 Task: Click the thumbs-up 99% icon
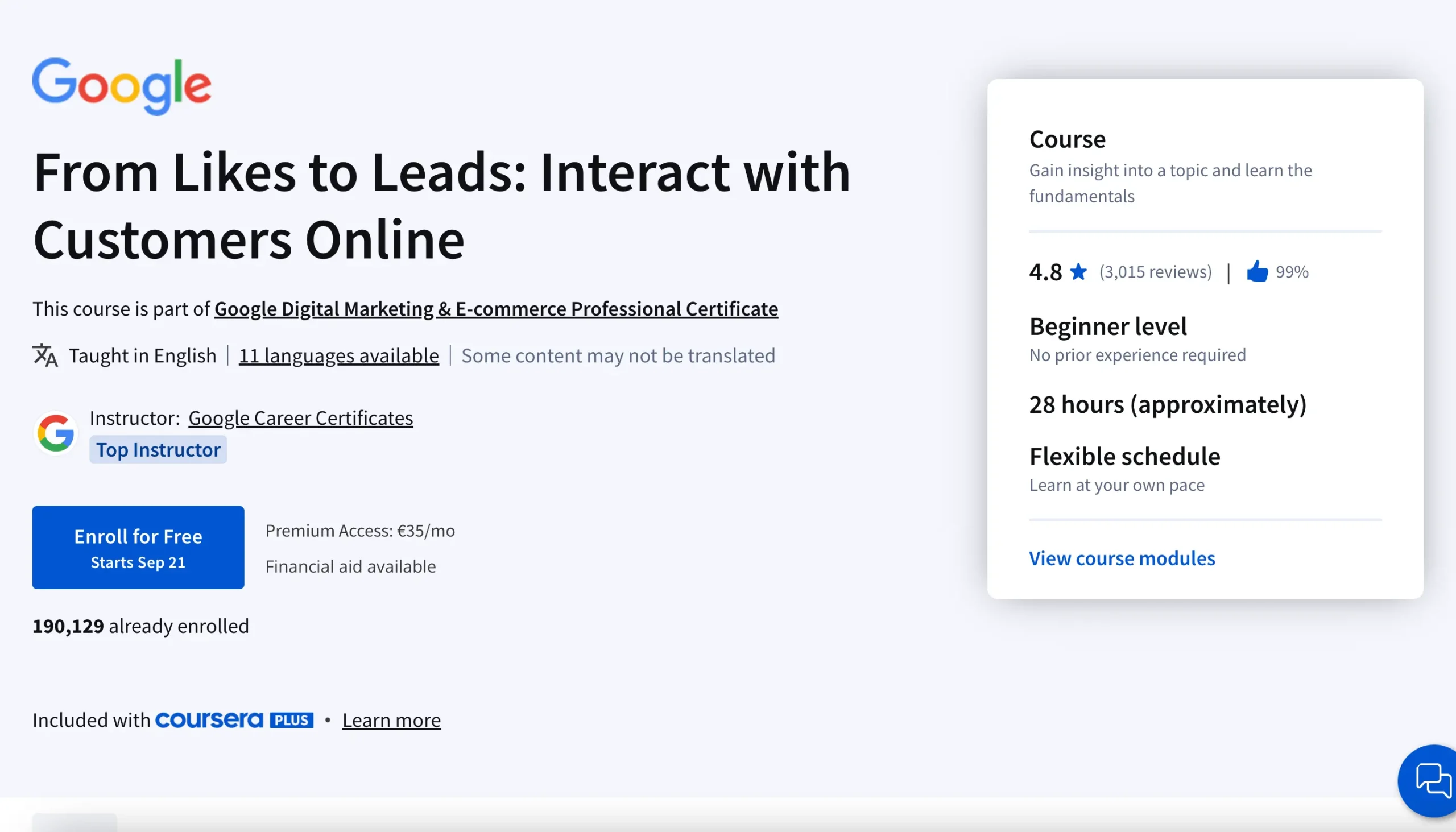[1256, 272]
